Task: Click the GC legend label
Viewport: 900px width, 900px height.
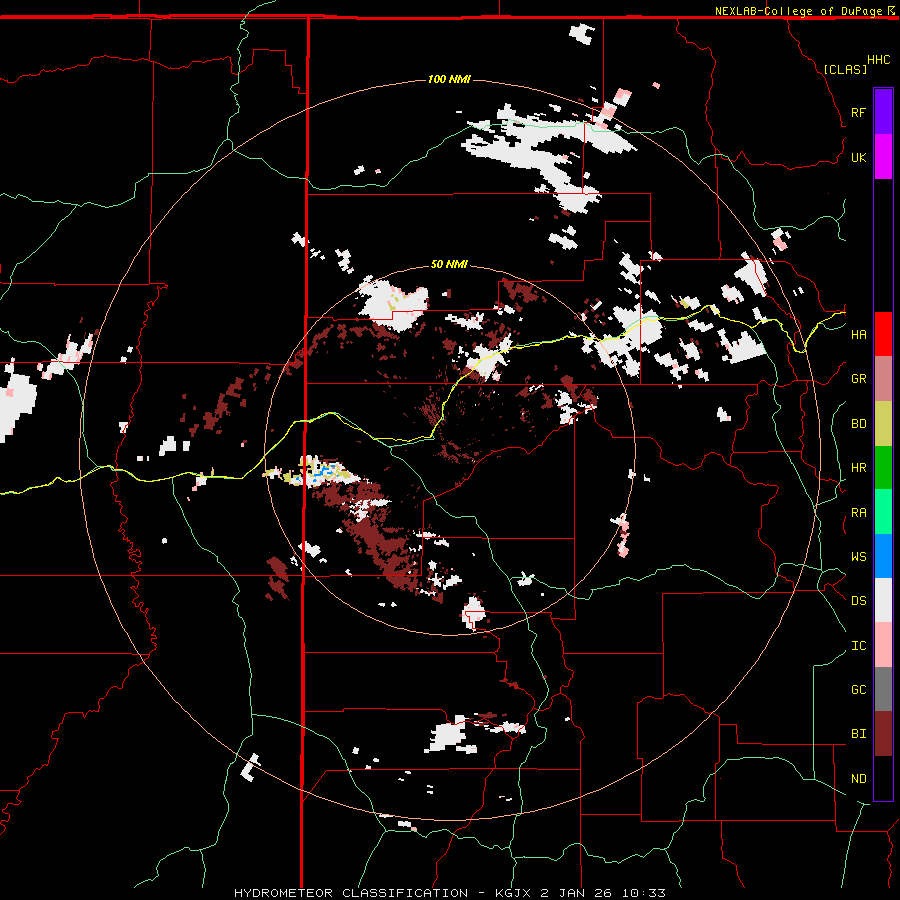Action: point(858,690)
